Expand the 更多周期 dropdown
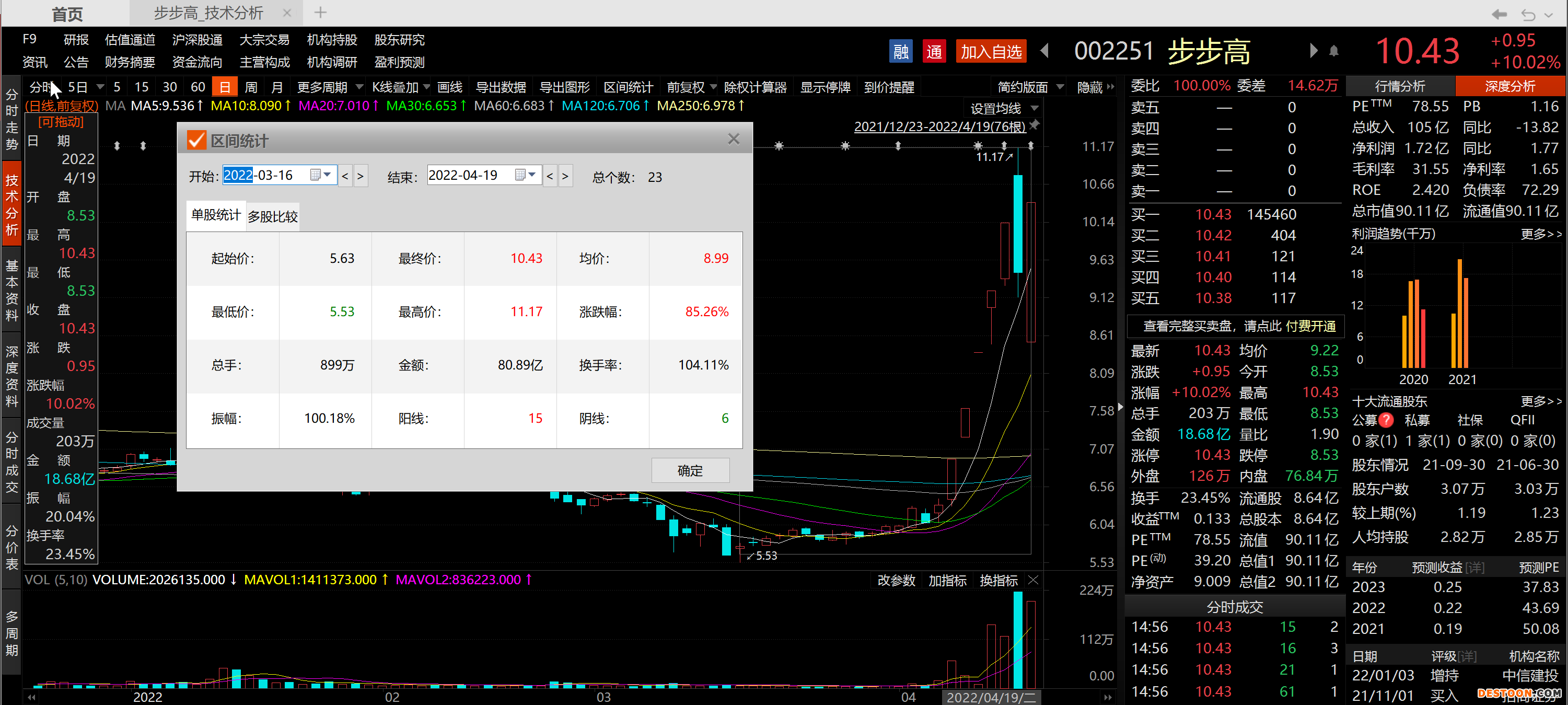The width and height of the screenshot is (1568, 705). tap(359, 87)
